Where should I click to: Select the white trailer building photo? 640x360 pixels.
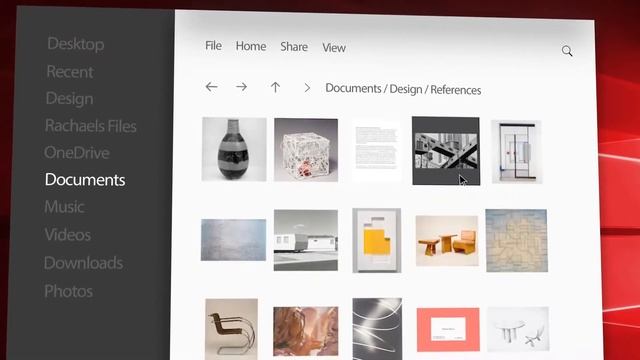coord(306,240)
